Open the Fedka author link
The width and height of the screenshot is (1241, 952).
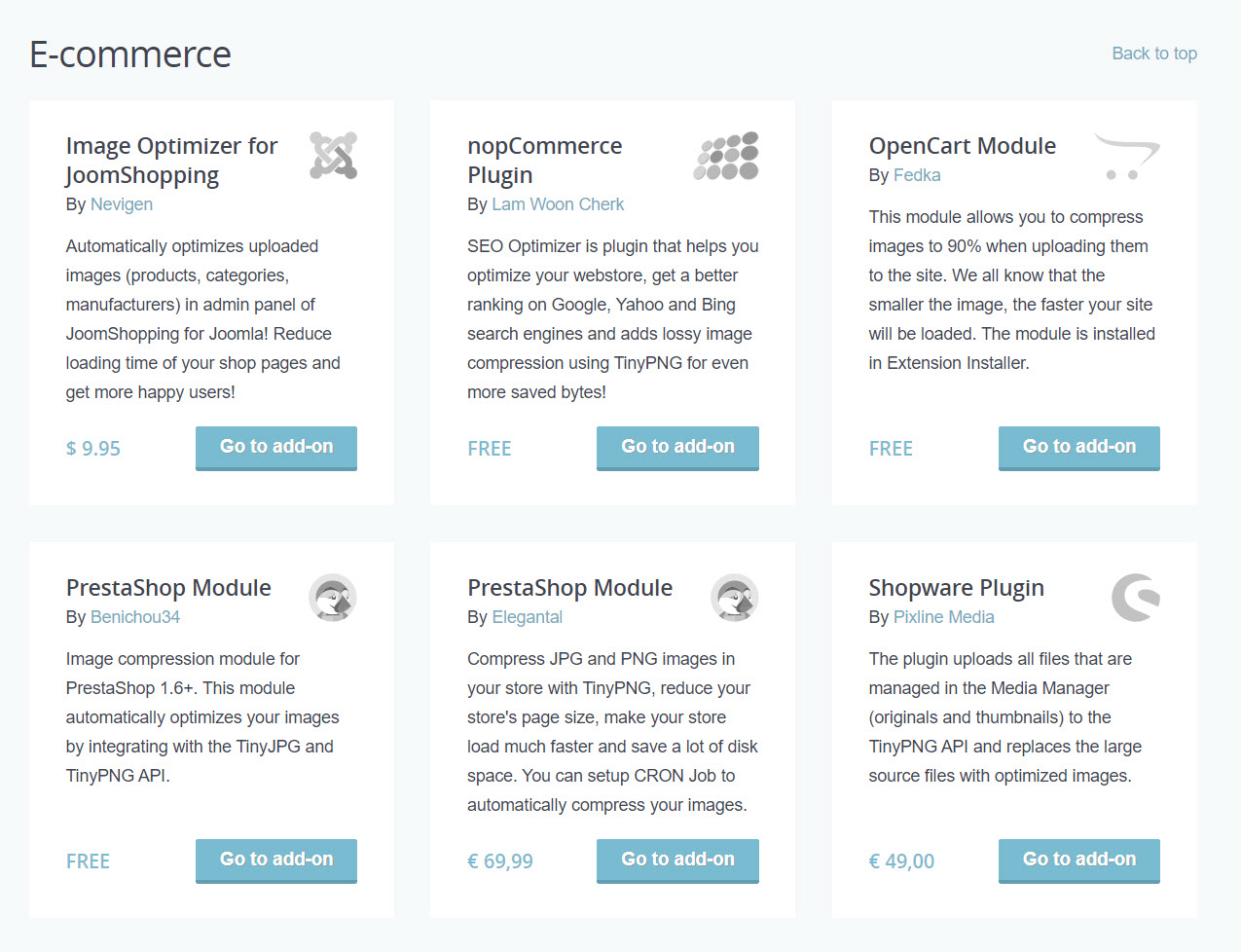[917, 175]
